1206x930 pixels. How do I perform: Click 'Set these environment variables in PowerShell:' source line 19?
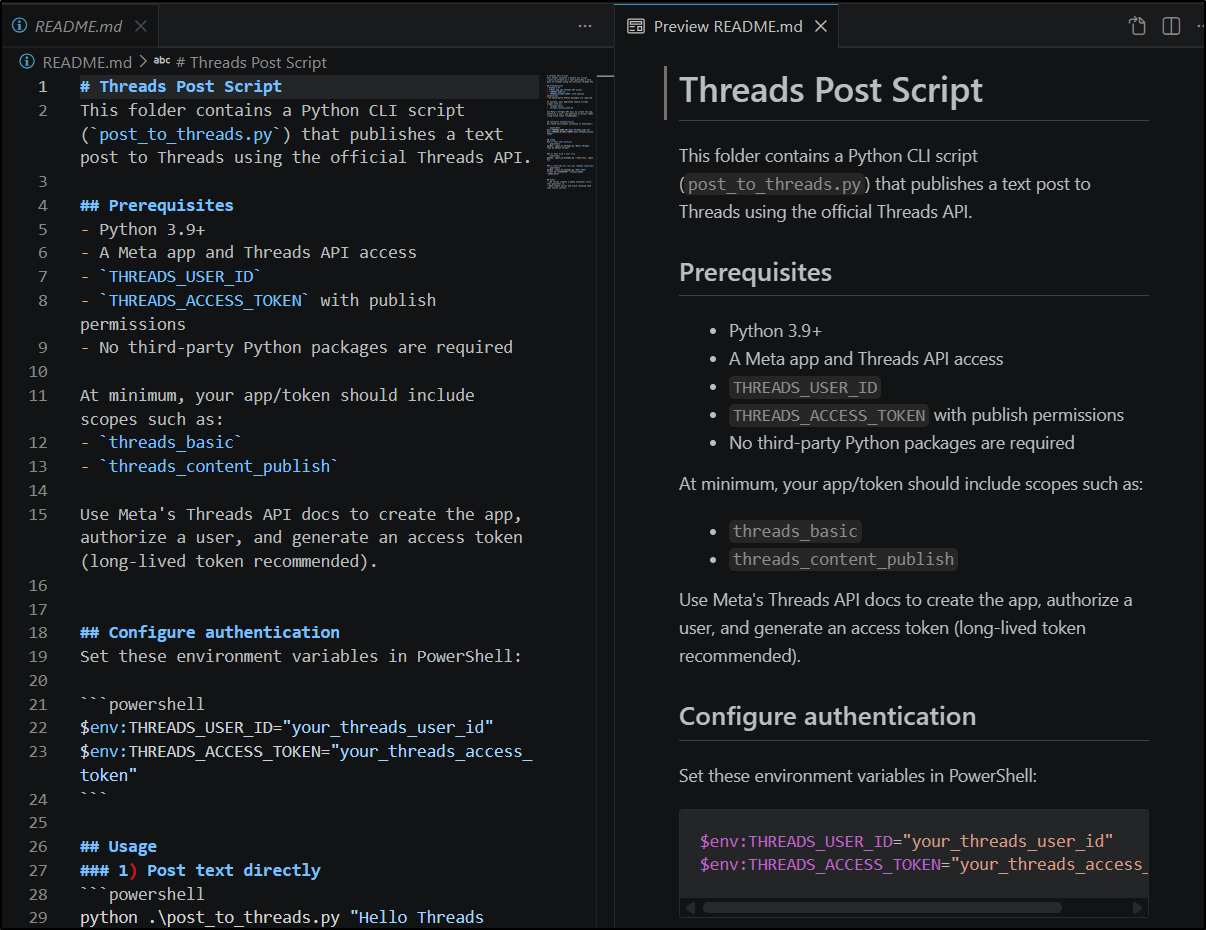pos(301,656)
